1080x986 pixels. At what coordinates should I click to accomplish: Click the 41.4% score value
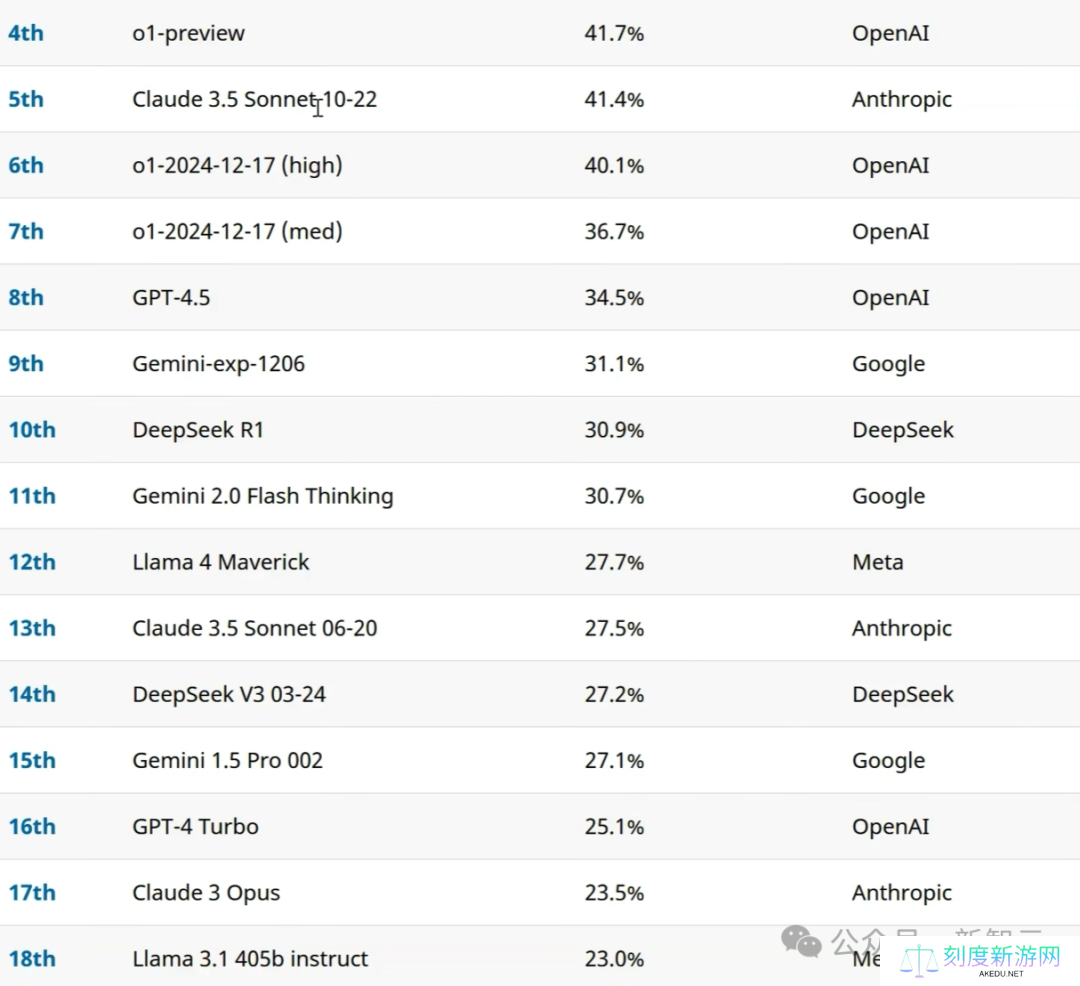tap(614, 99)
